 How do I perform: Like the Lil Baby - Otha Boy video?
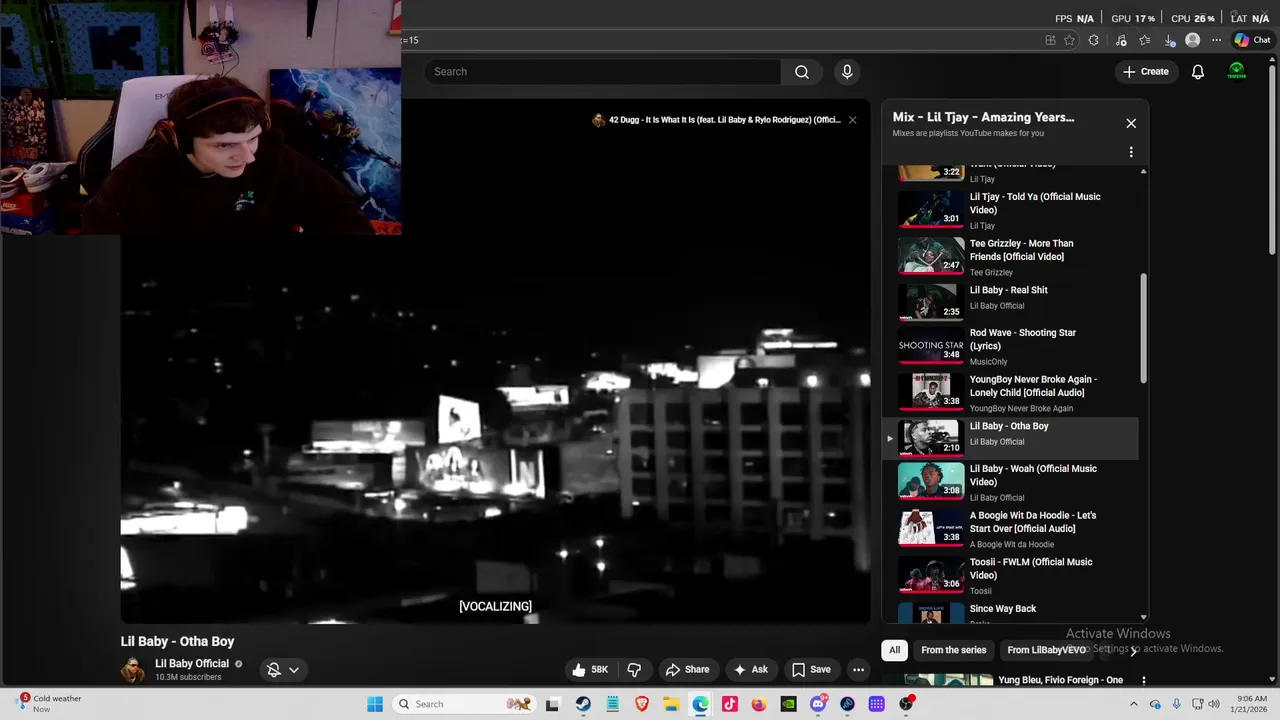coord(589,670)
